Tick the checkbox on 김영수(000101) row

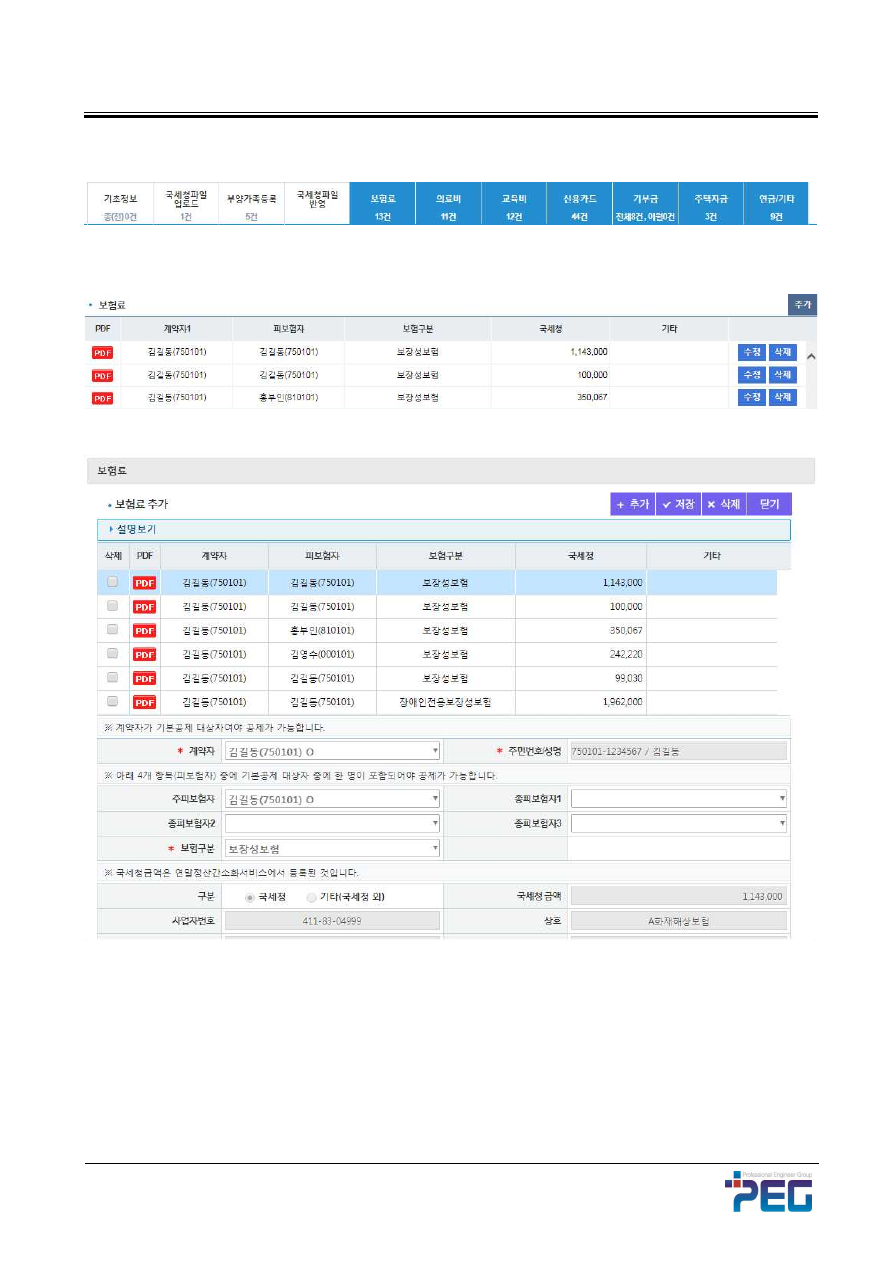click(x=112, y=654)
